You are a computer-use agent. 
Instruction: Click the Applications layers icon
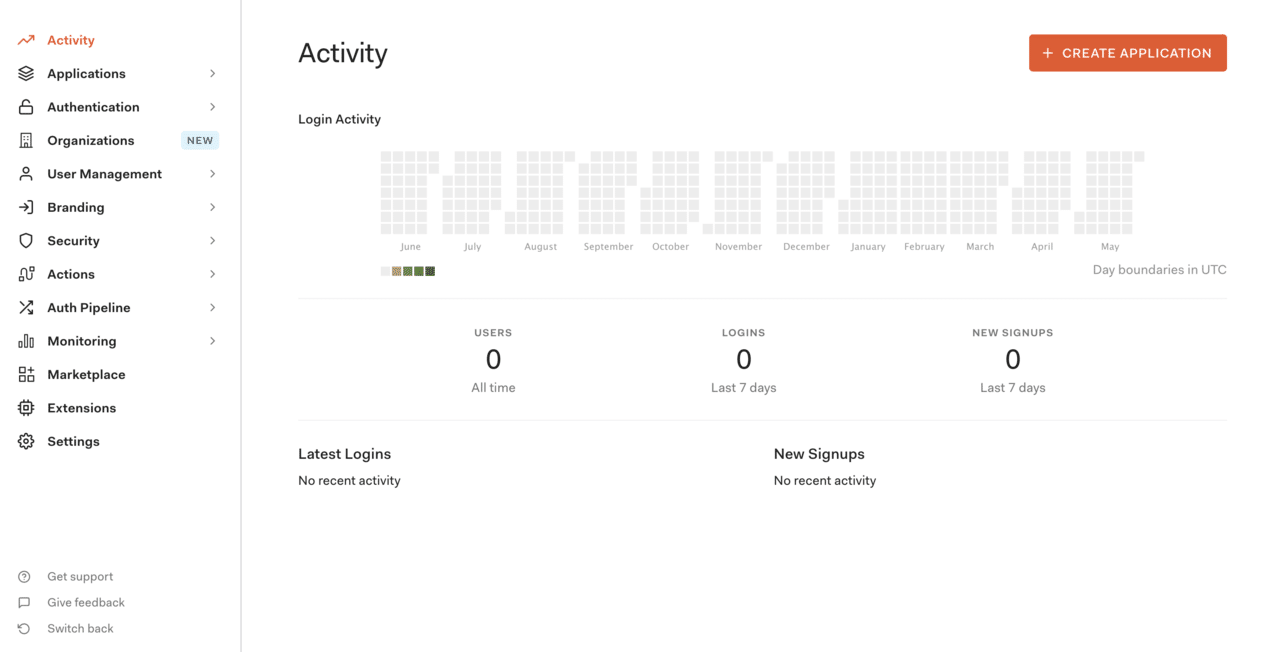[26, 74]
